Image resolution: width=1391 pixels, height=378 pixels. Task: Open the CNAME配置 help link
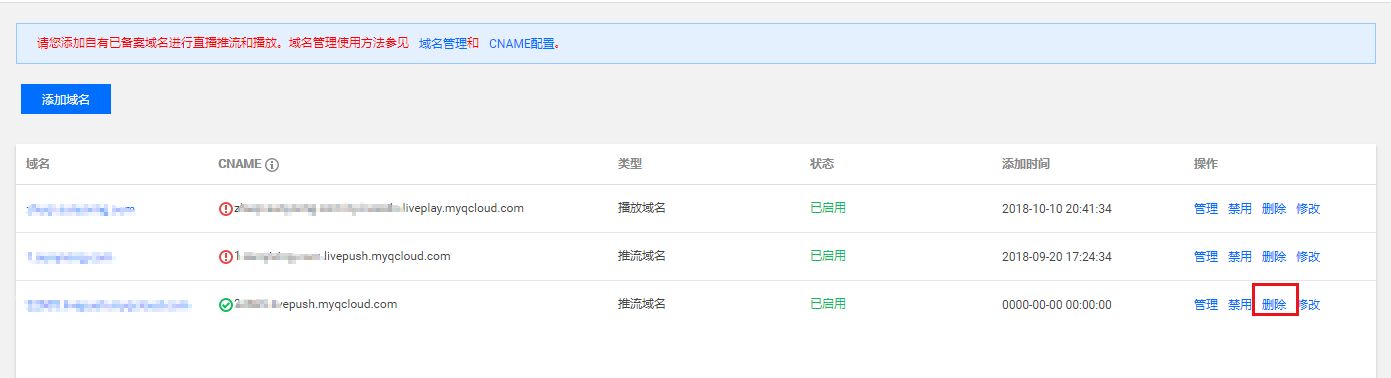tap(522, 44)
